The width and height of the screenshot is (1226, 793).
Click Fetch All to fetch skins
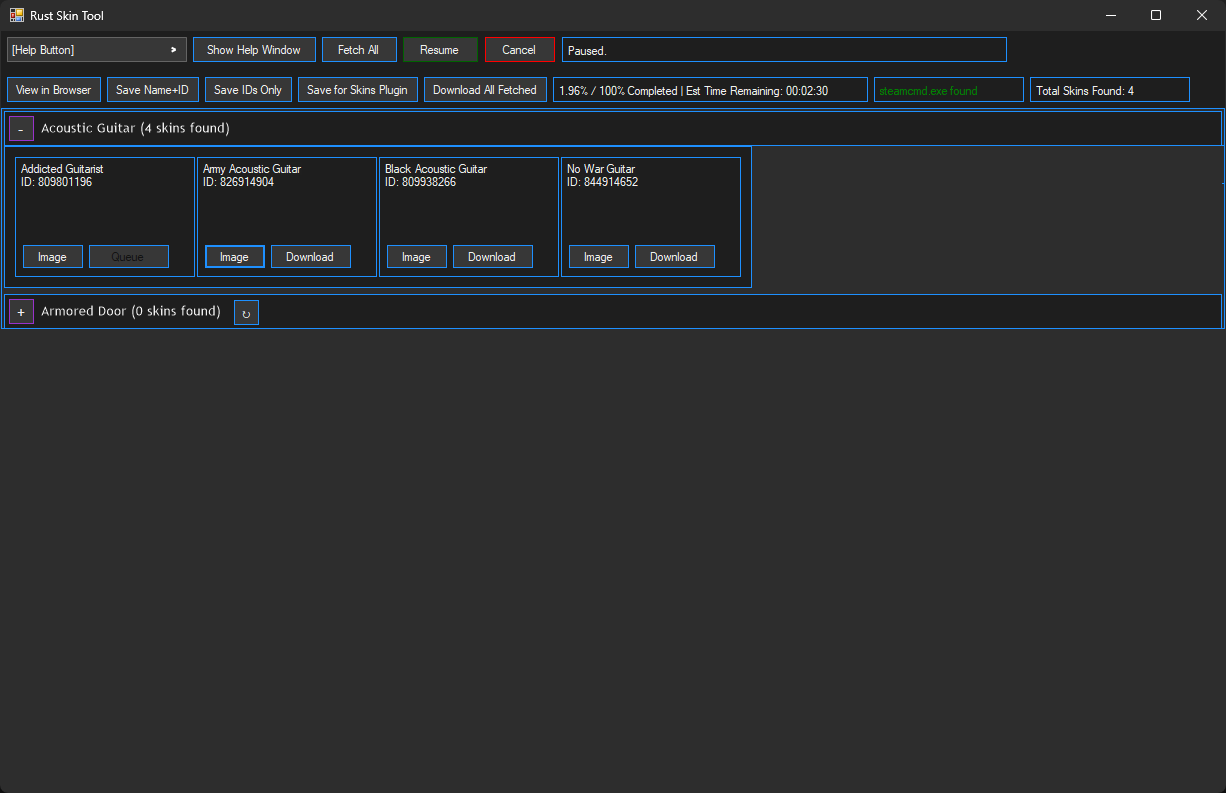[359, 49]
